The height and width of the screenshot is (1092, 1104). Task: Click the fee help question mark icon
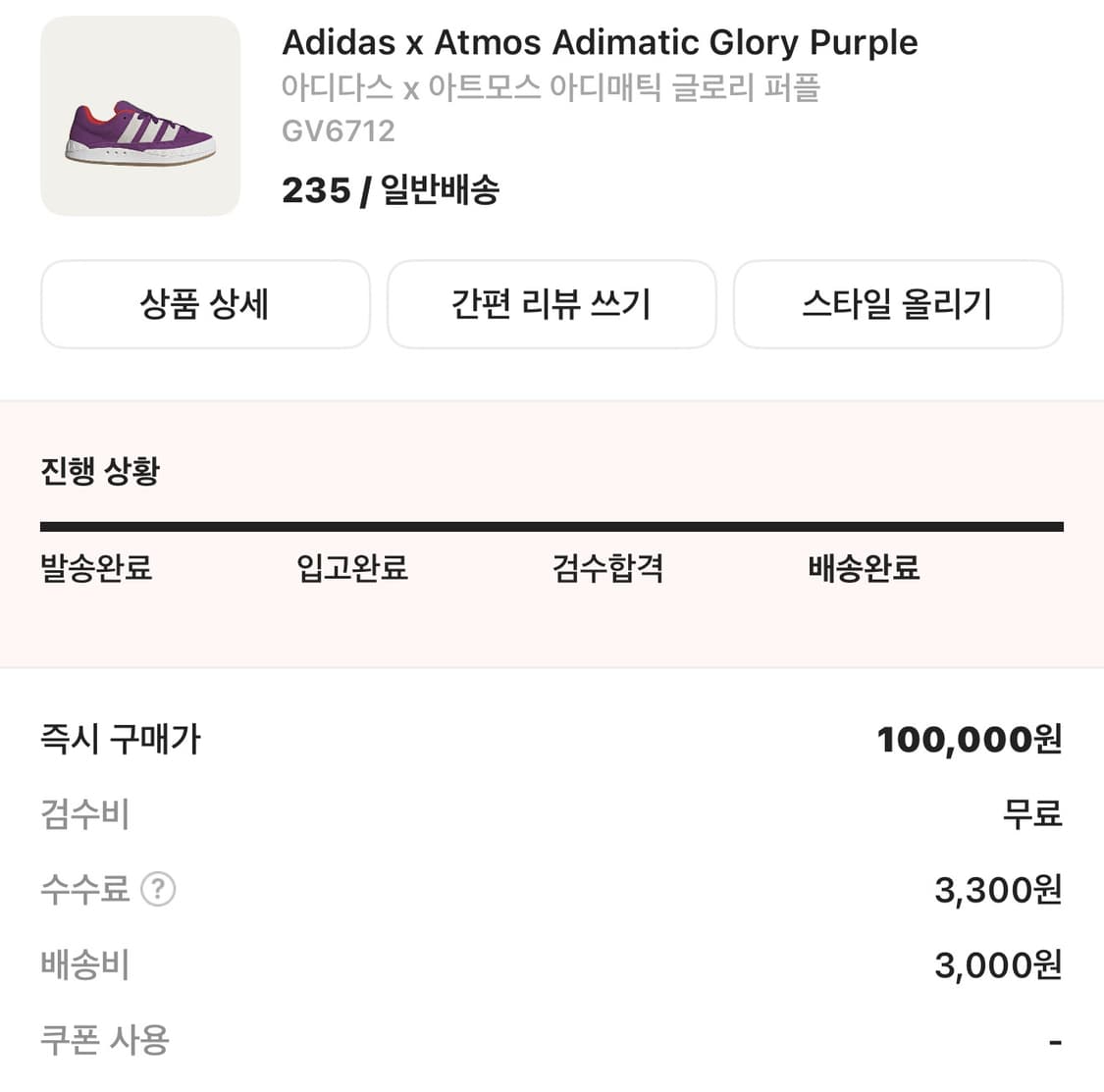tap(158, 890)
